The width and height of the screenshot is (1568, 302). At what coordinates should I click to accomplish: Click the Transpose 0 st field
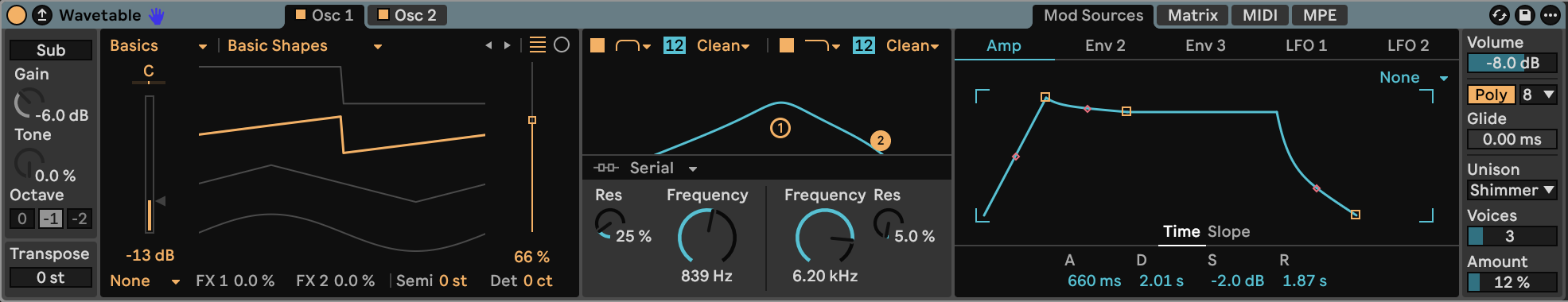[50, 277]
